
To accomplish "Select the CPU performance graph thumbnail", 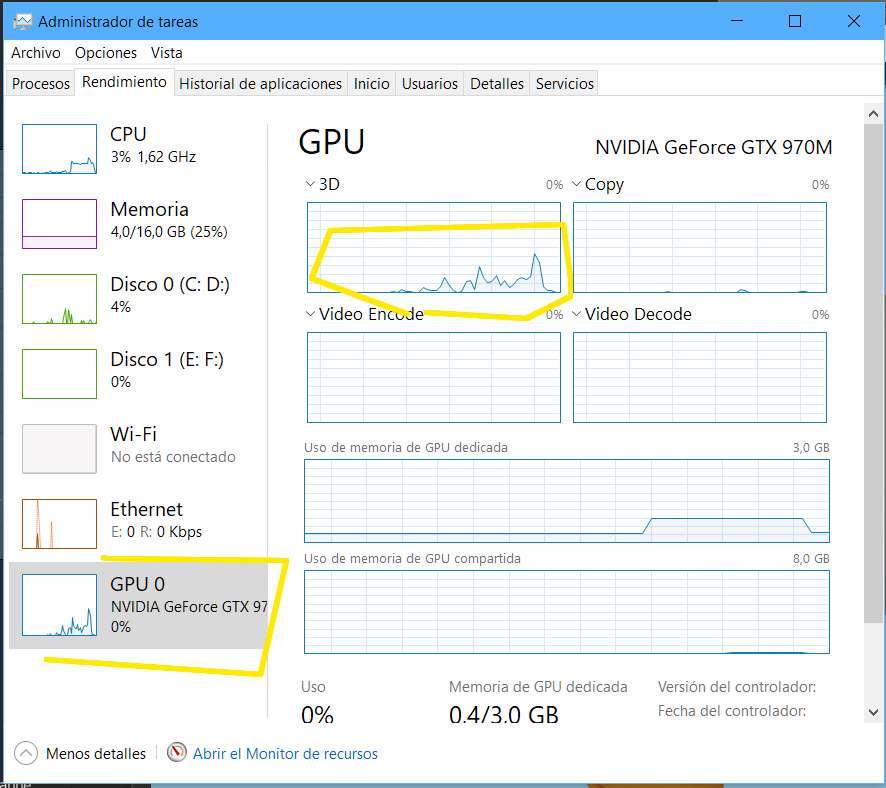I will (59, 150).
